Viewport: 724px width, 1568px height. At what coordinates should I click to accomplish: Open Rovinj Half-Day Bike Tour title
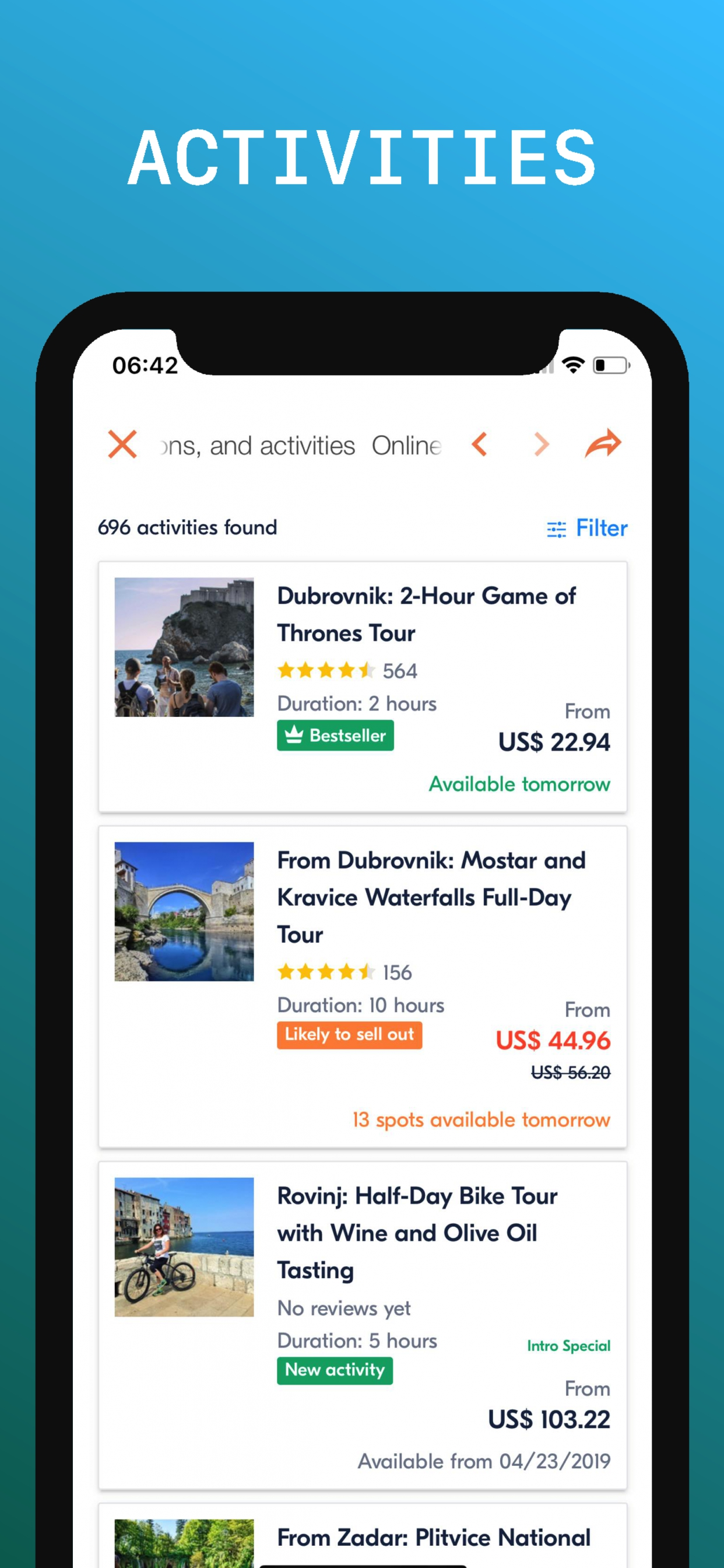pos(417,1233)
